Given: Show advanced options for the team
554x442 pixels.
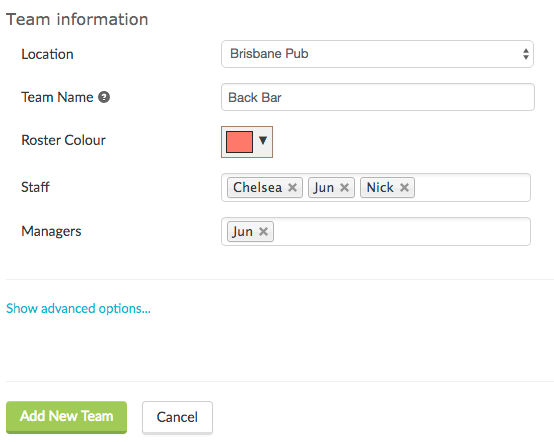Looking at the screenshot, I should (78, 308).
